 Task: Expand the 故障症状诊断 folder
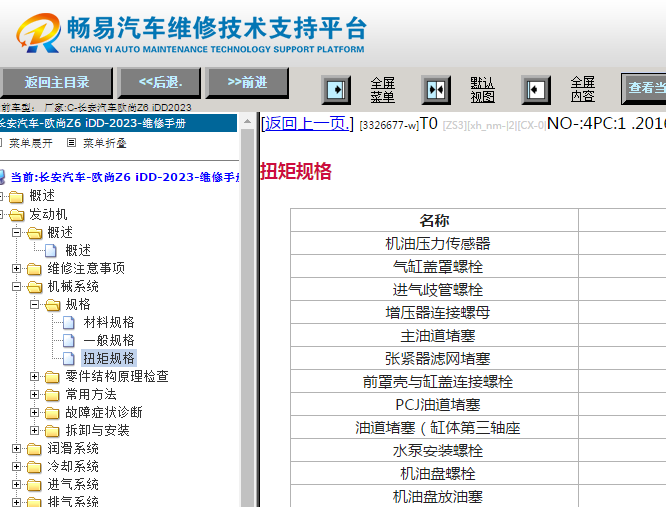click(x=34, y=412)
